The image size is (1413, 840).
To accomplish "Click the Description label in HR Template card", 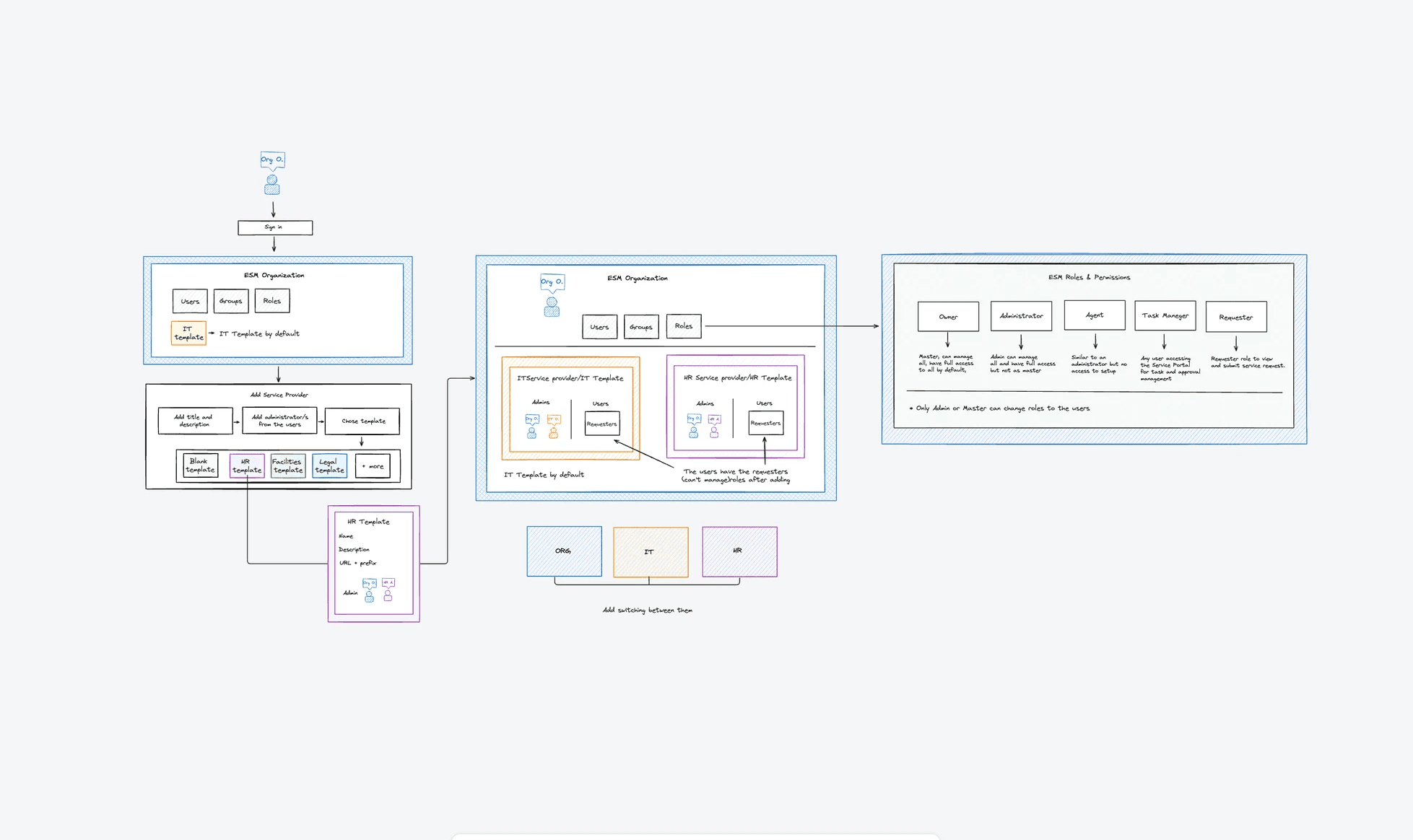I will 354,550.
